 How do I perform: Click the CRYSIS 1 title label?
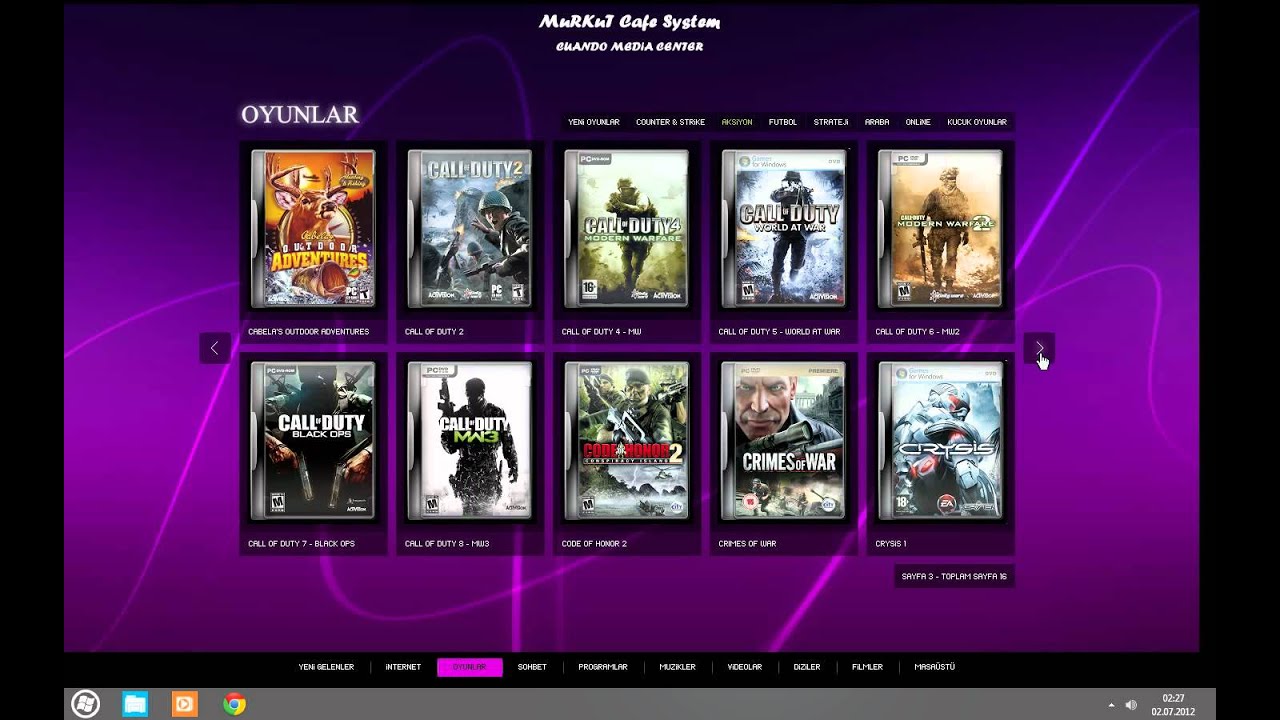(x=891, y=544)
